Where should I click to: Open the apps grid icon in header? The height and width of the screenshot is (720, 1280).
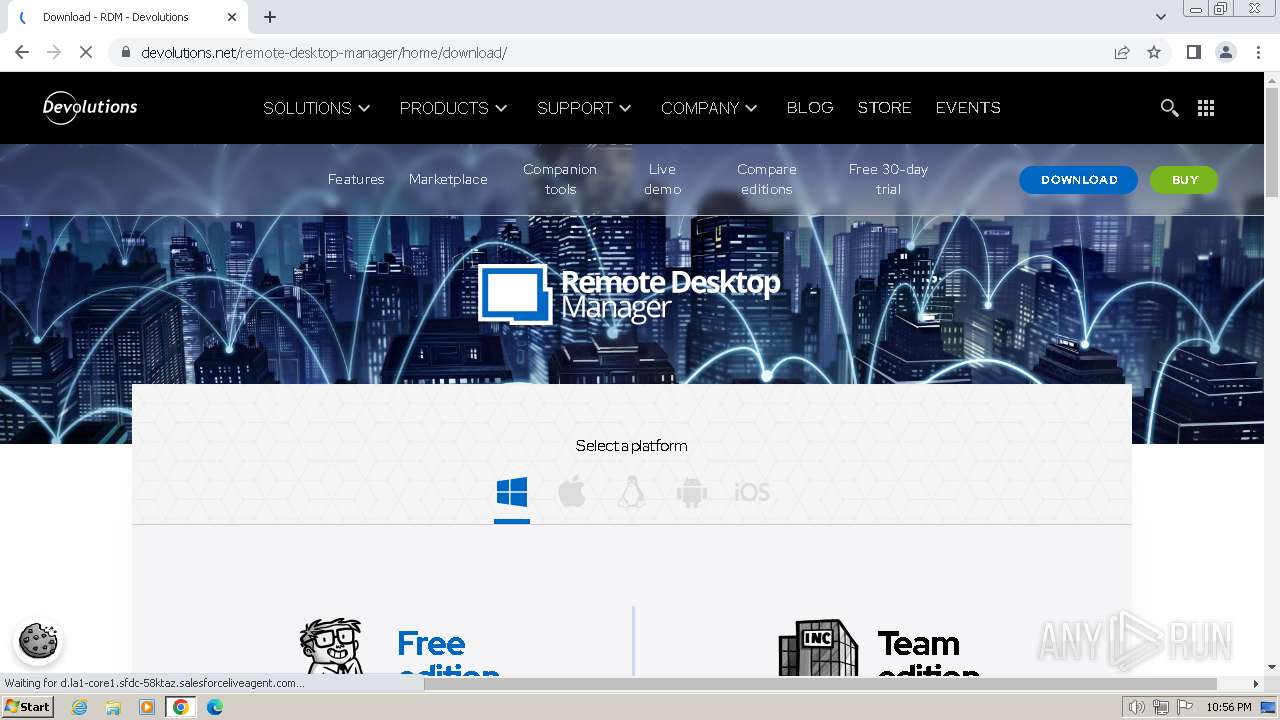pos(1206,108)
